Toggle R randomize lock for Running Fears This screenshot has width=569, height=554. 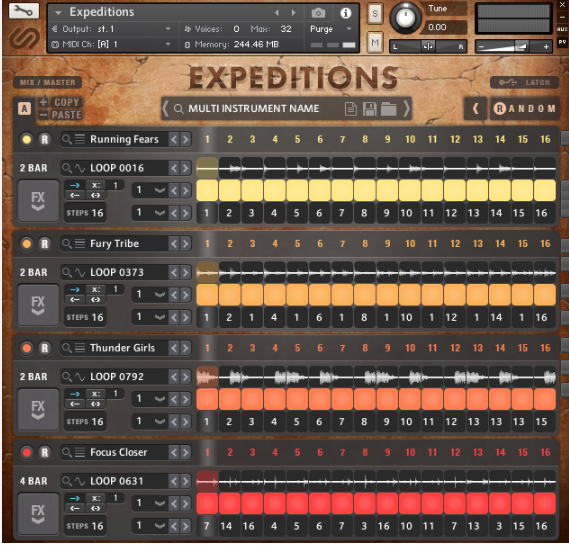[x=45, y=139]
